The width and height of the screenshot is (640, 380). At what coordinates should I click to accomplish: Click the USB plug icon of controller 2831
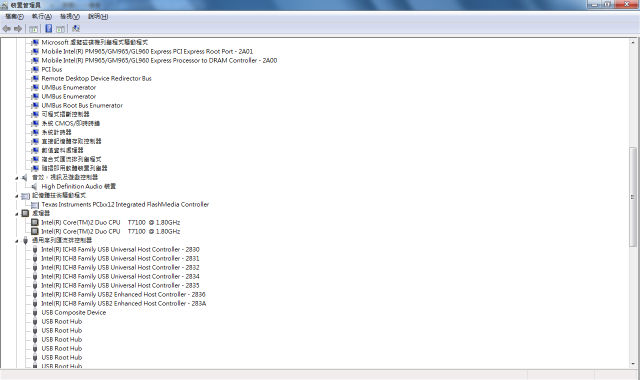35,258
